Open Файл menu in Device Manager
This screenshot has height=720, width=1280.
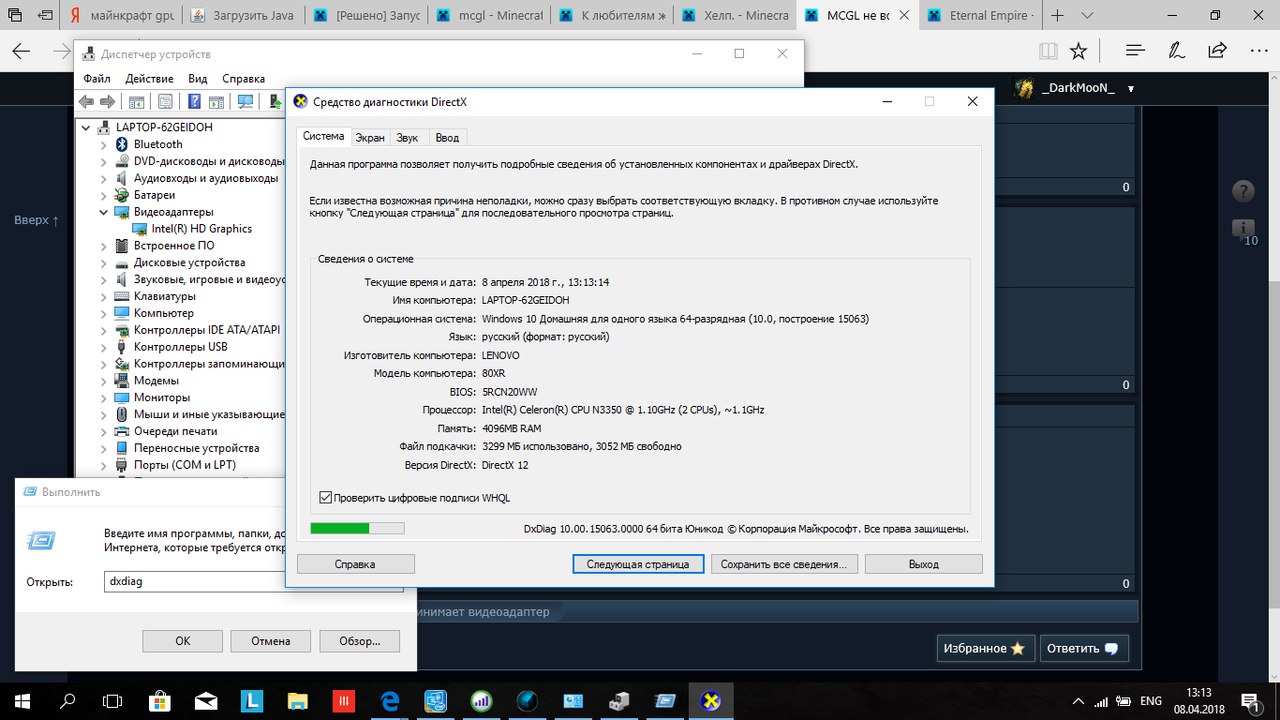pyautogui.click(x=97, y=78)
